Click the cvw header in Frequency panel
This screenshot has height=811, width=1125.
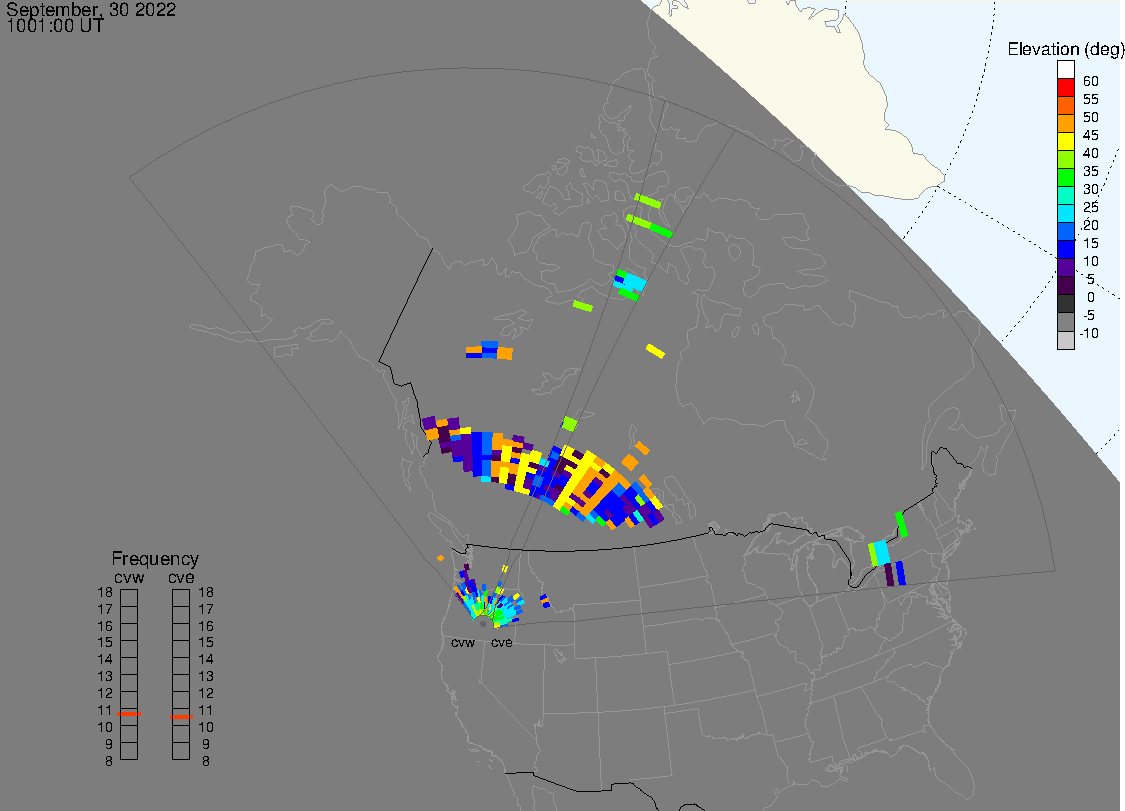pyautogui.click(x=129, y=577)
